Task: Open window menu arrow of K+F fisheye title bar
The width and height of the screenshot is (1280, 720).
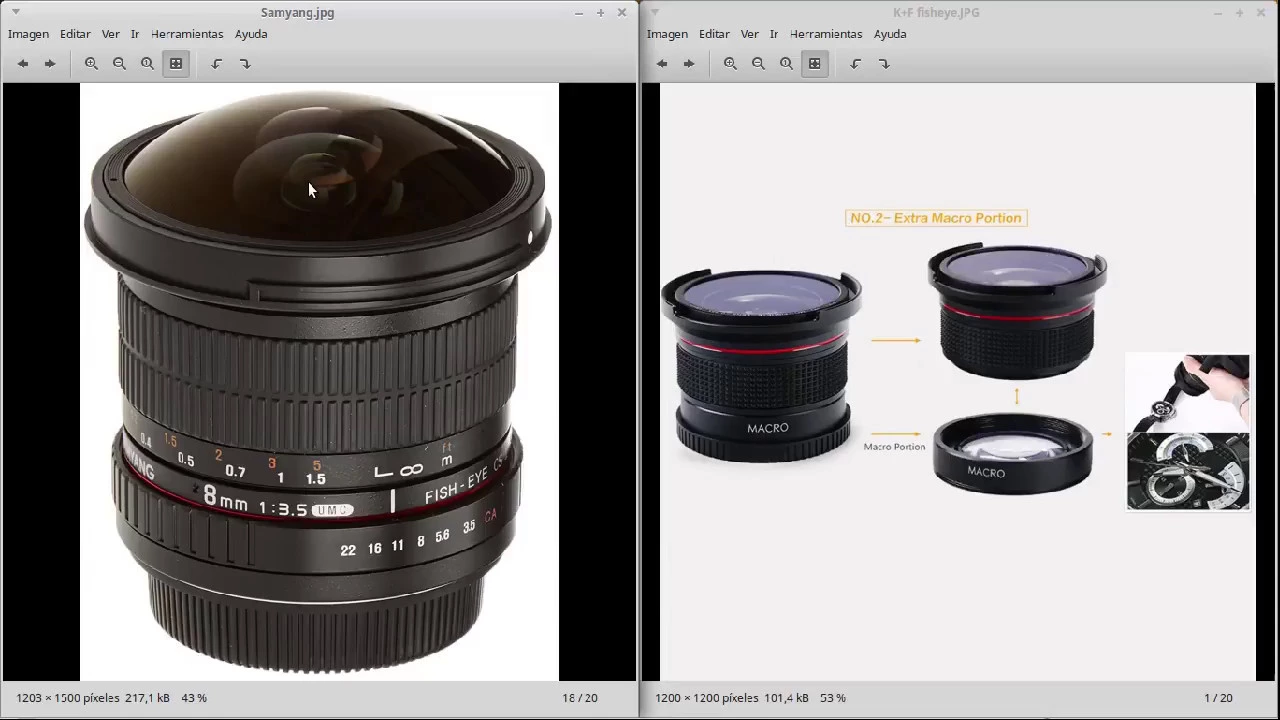Action: tap(654, 12)
